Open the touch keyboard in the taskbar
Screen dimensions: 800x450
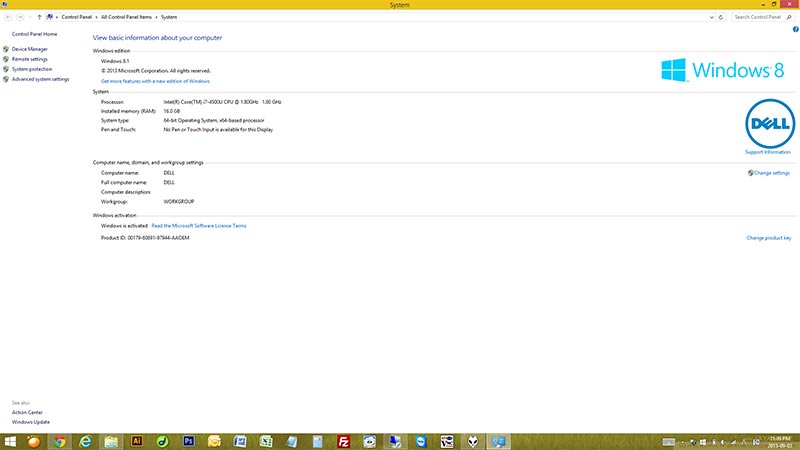point(669,442)
